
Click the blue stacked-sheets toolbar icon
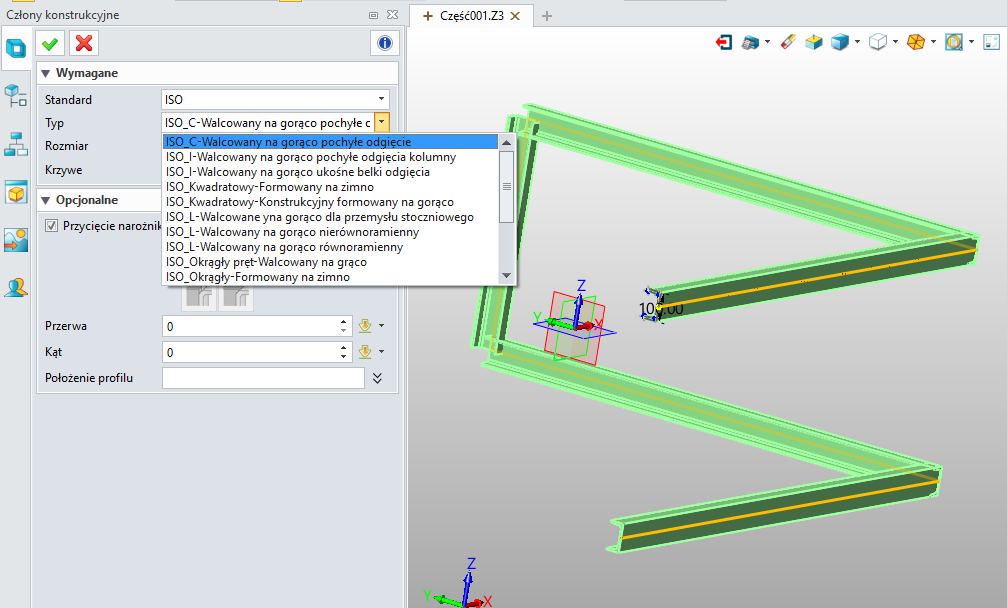tap(749, 42)
